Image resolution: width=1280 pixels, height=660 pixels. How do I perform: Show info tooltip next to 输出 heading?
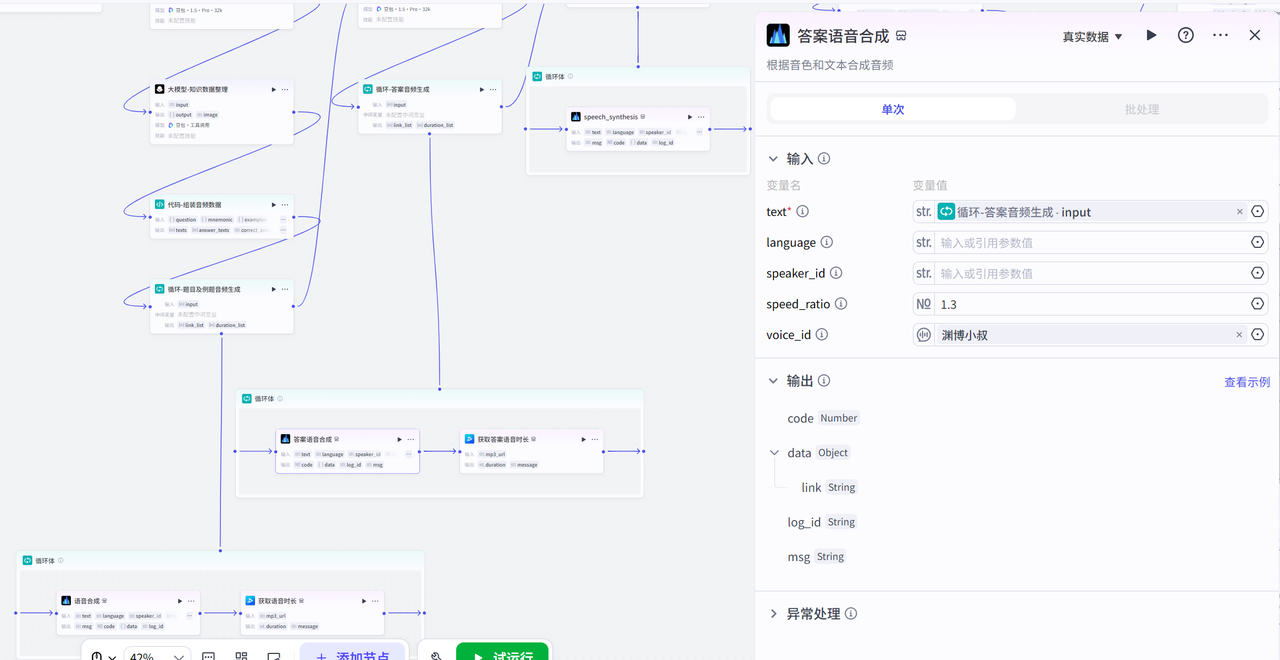click(824, 381)
